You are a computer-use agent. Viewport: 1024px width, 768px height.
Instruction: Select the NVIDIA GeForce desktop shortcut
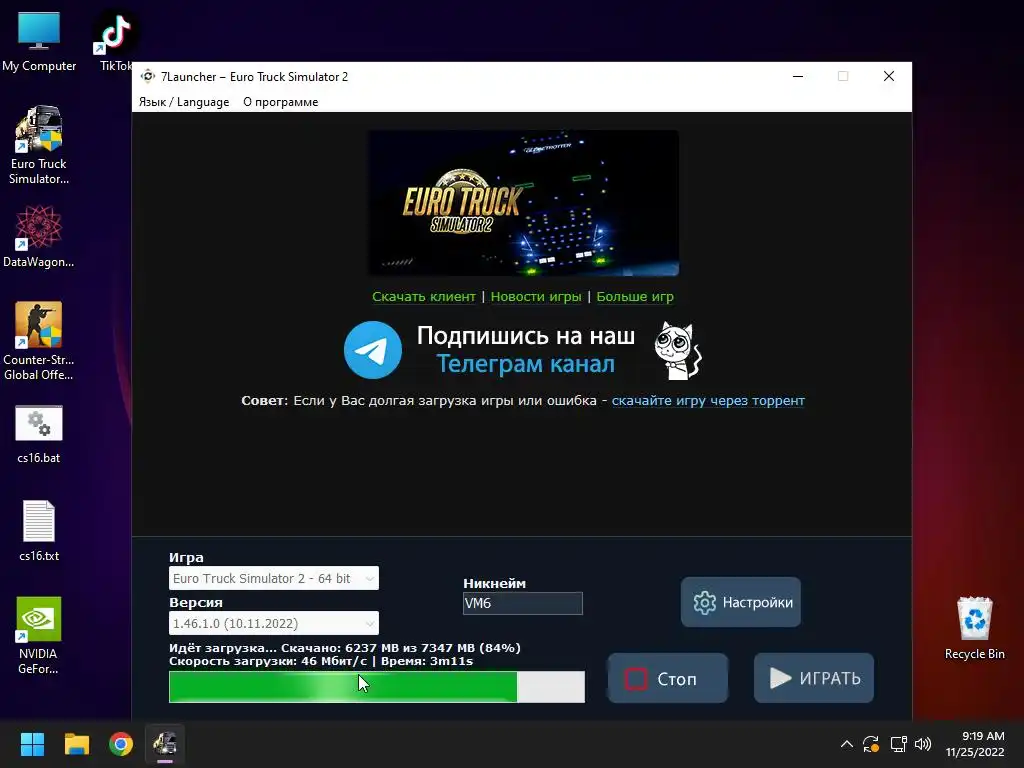[x=39, y=635]
